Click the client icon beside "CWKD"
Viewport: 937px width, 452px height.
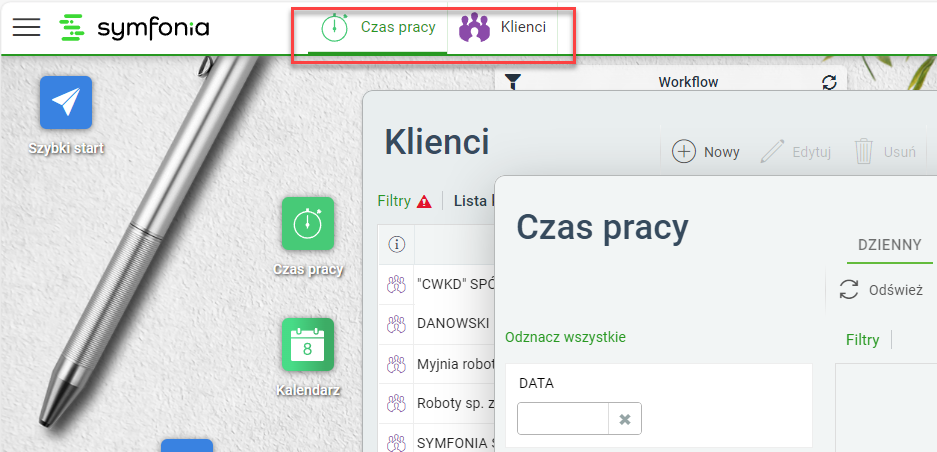(396, 285)
